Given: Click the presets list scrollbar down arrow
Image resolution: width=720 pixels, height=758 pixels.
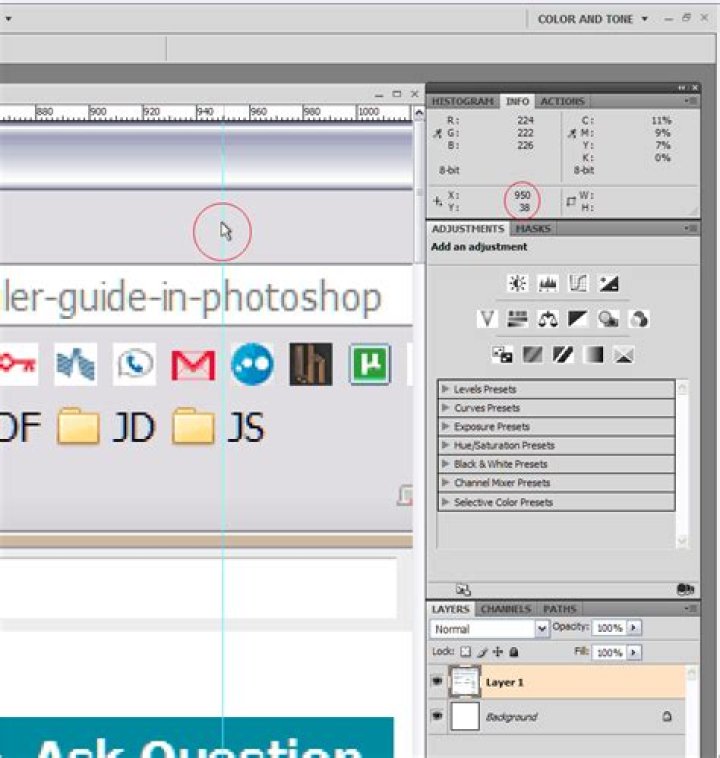Looking at the screenshot, I should [x=682, y=541].
